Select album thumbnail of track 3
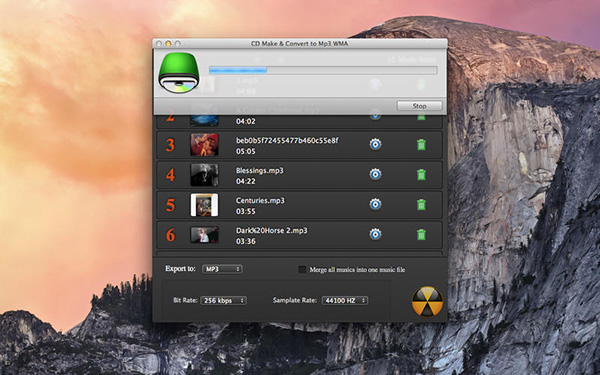Viewport: 600px width, 375px height. tap(204, 145)
